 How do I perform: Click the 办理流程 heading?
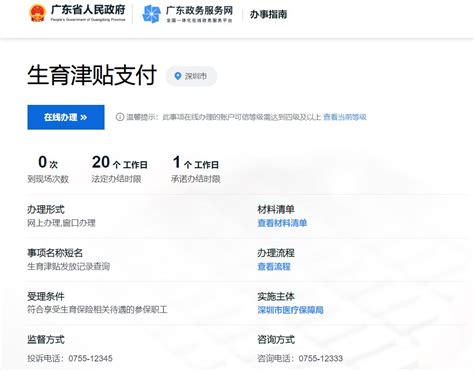click(x=276, y=253)
